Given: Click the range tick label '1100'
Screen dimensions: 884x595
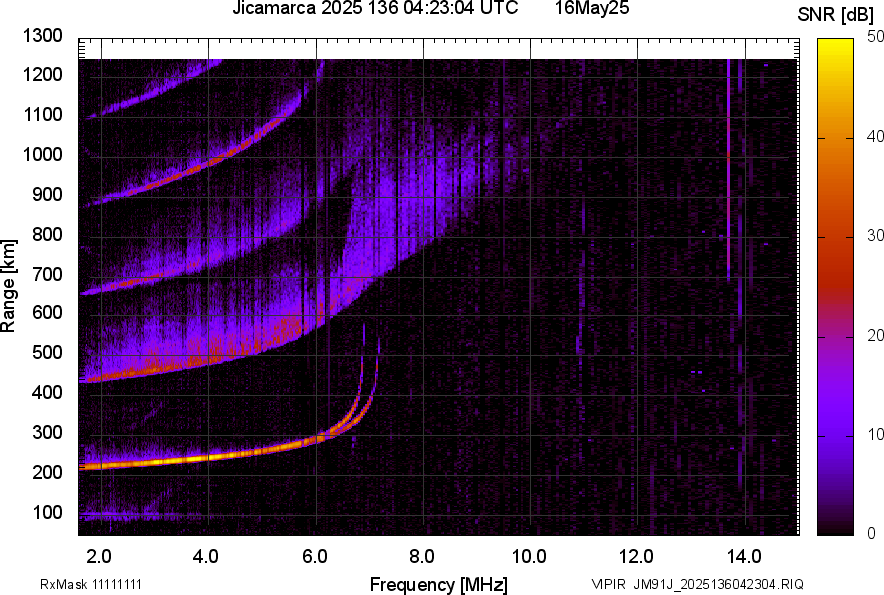Looking at the screenshot, I should (x=43, y=114).
